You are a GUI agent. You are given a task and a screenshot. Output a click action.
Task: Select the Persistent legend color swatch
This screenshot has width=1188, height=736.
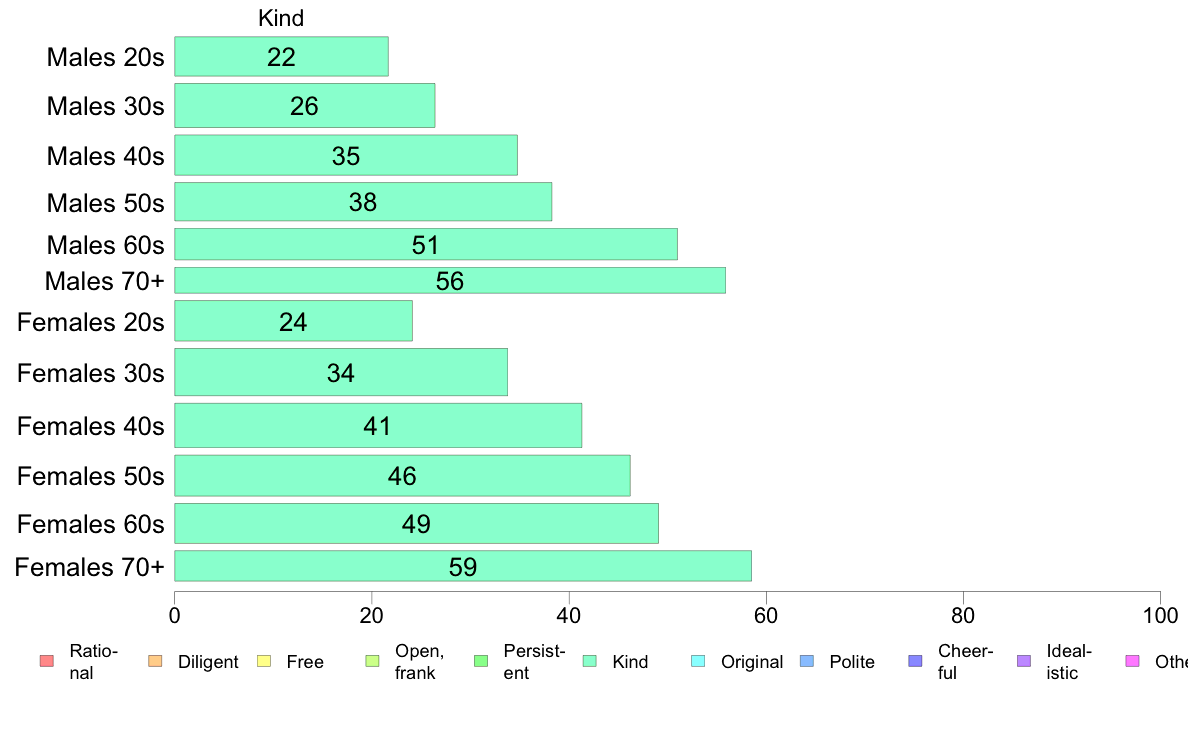(480, 661)
